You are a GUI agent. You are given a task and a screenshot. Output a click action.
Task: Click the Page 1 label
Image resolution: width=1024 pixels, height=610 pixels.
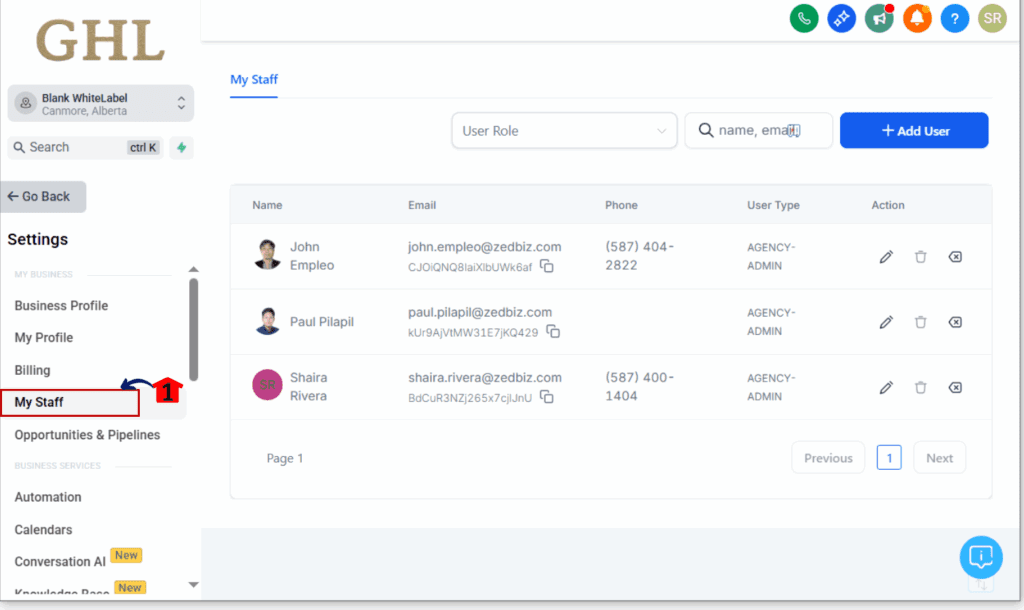[x=285, y=458]
